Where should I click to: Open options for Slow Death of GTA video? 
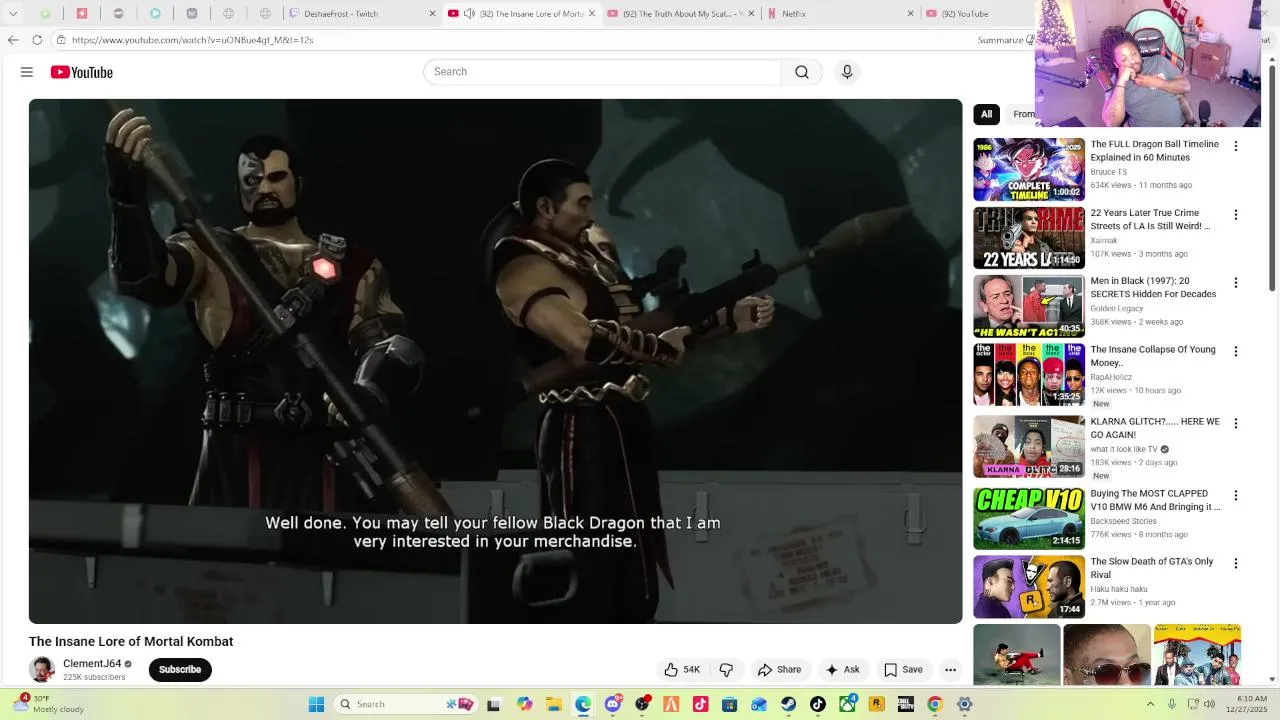point(1236,563)
